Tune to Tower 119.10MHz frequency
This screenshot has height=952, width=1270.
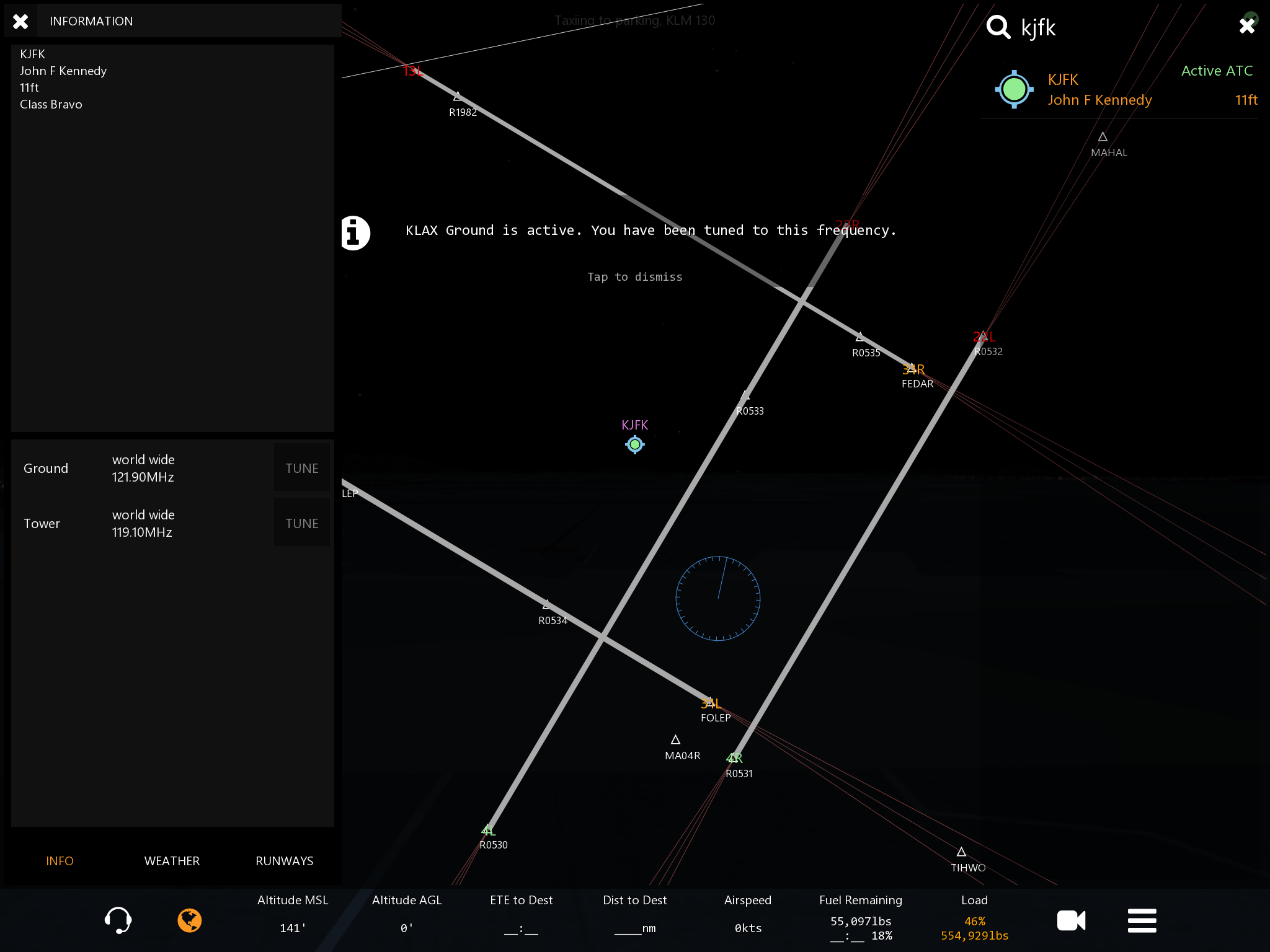pyautogui.click(x=301, y=524)
